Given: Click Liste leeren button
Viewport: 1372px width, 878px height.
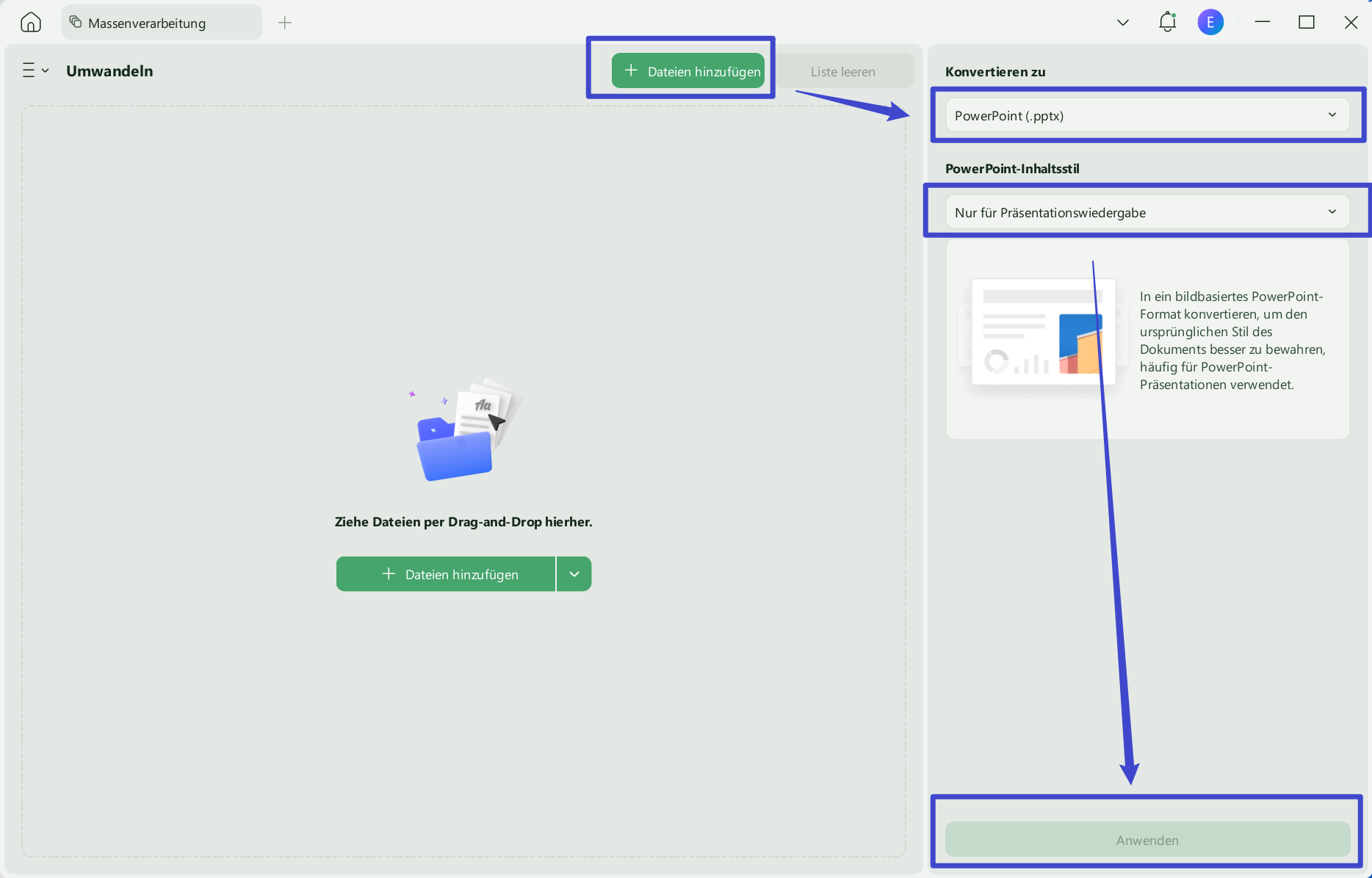Looking at the screenshot, I should pos(843,71).
